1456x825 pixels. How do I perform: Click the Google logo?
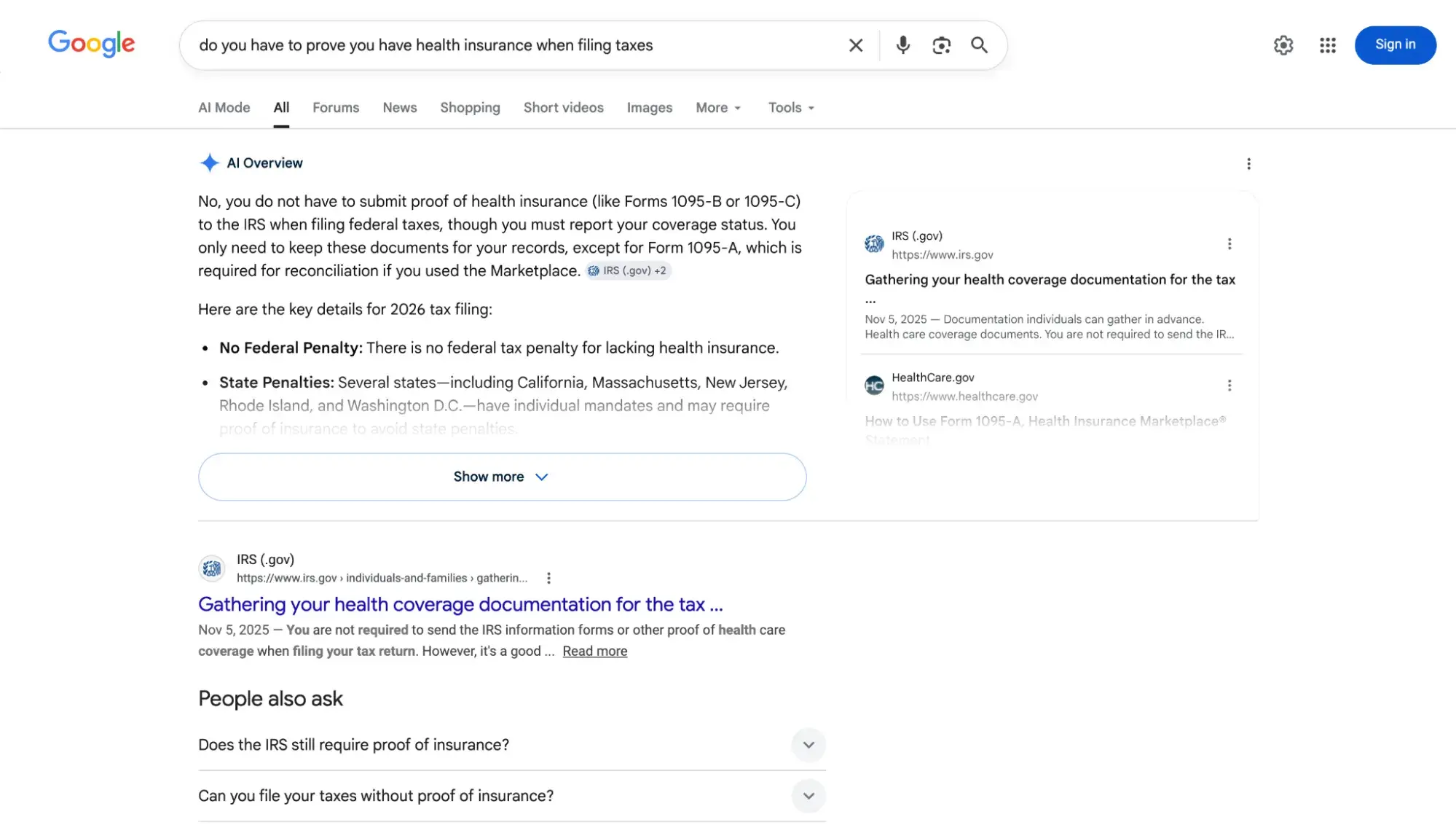pos(91,44)
